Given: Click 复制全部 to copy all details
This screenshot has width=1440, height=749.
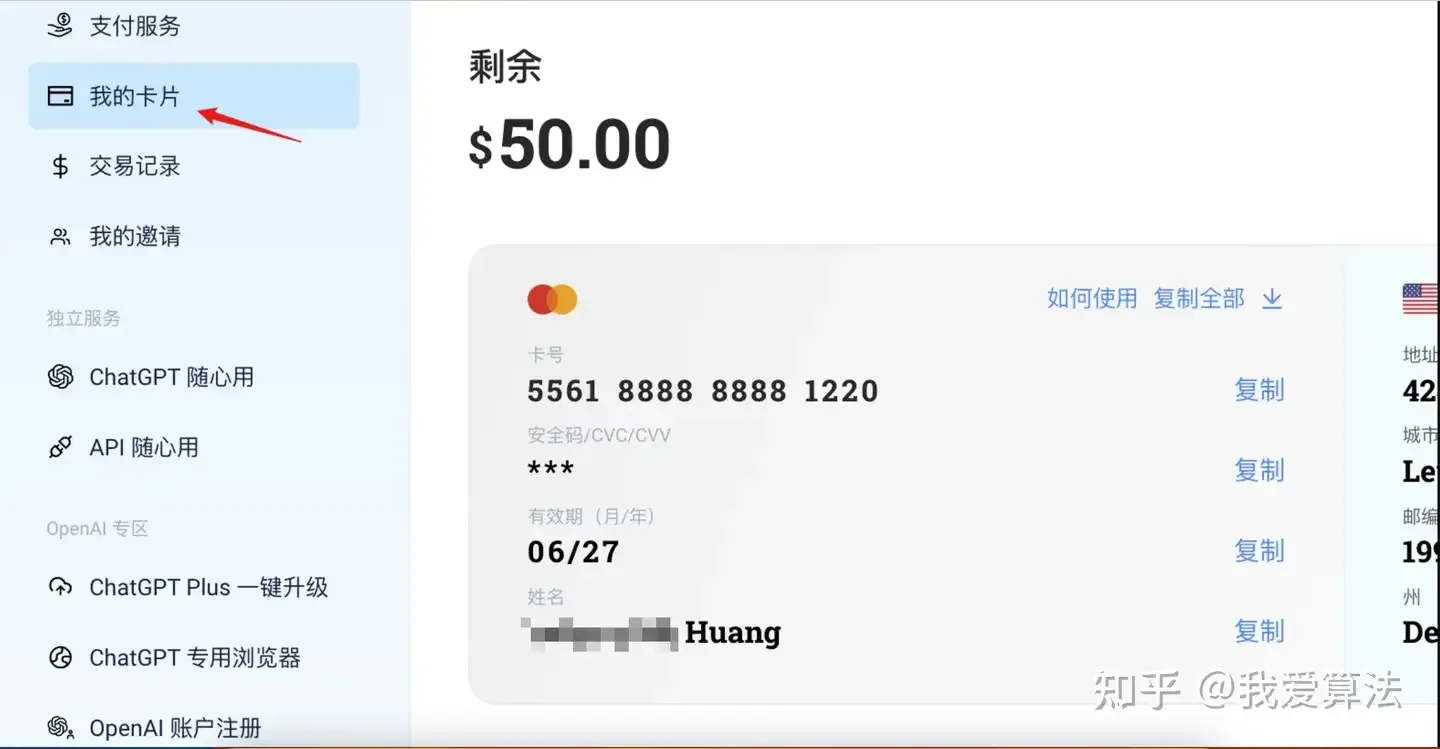Looking at the screenshot, I should click(1199, 298).
